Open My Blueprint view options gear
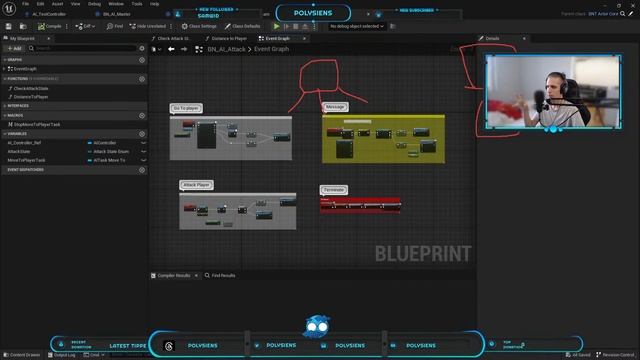Viewport: 640px width, 360px height. click(x=142, y=48)
